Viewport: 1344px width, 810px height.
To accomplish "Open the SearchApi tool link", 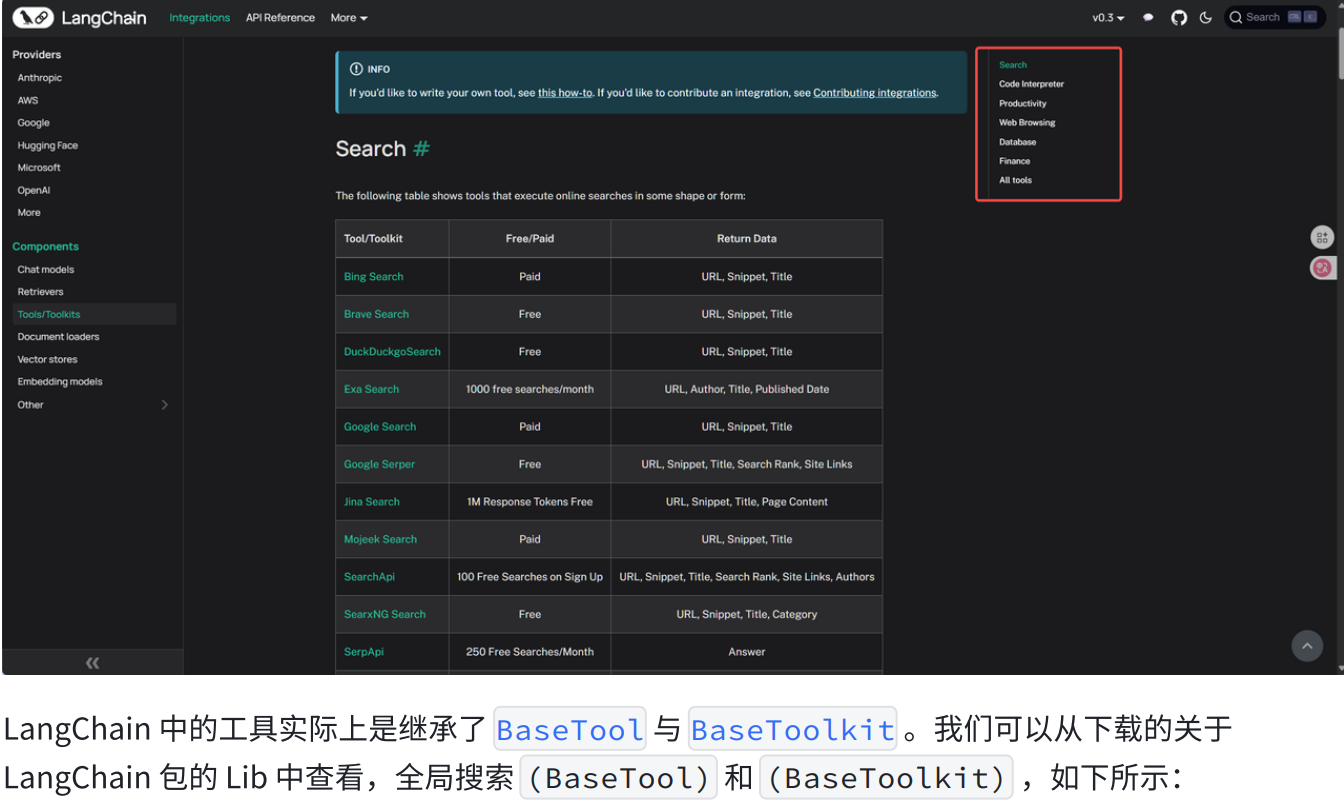I will (369, 577).
